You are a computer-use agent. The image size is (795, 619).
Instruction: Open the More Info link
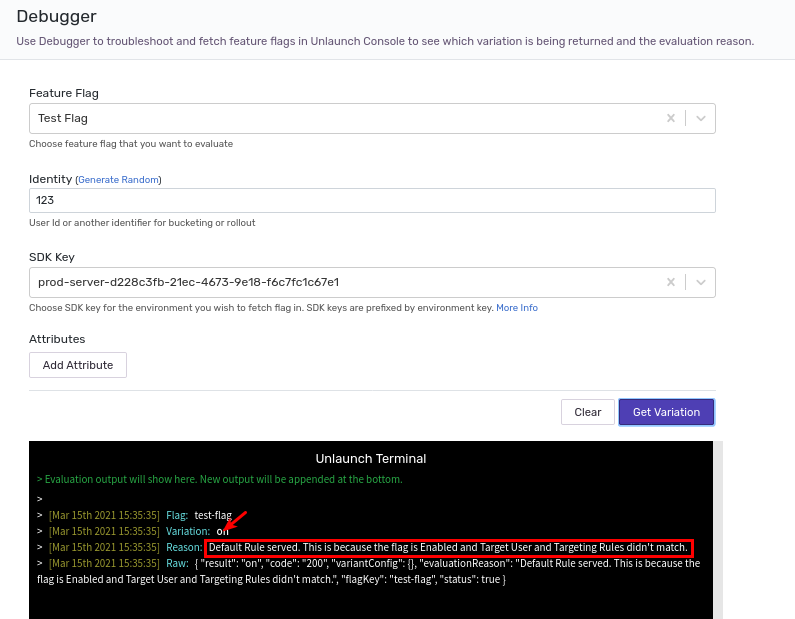517,308
